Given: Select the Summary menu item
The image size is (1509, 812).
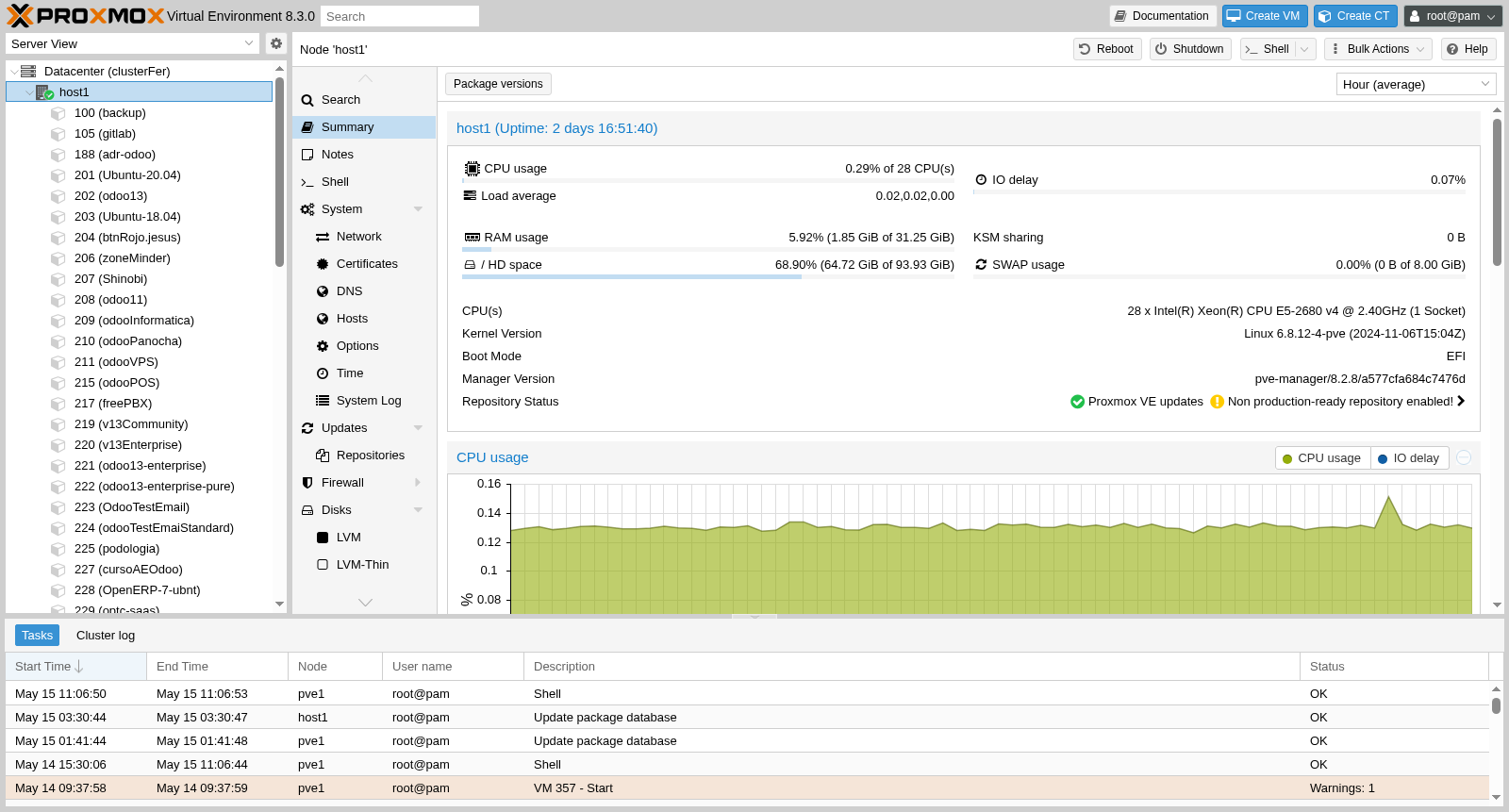Looking at the screenshot, I should pyautogui.click(x=364, y=127).
